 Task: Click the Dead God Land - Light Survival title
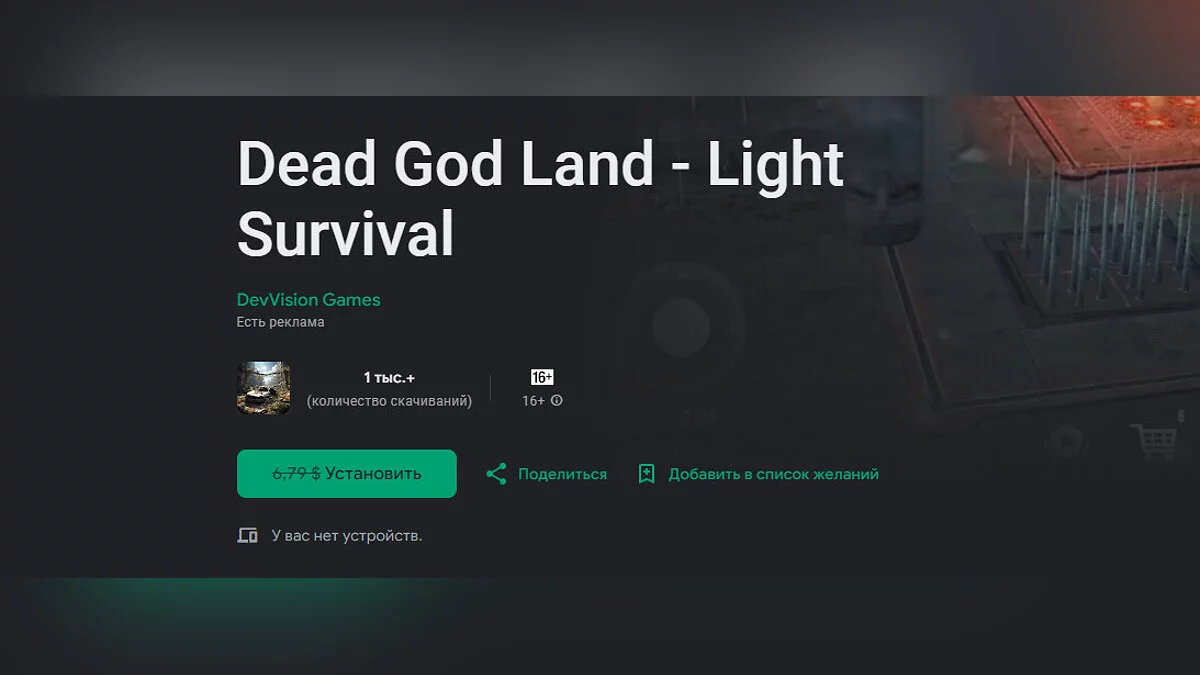[x=540, y=199]
